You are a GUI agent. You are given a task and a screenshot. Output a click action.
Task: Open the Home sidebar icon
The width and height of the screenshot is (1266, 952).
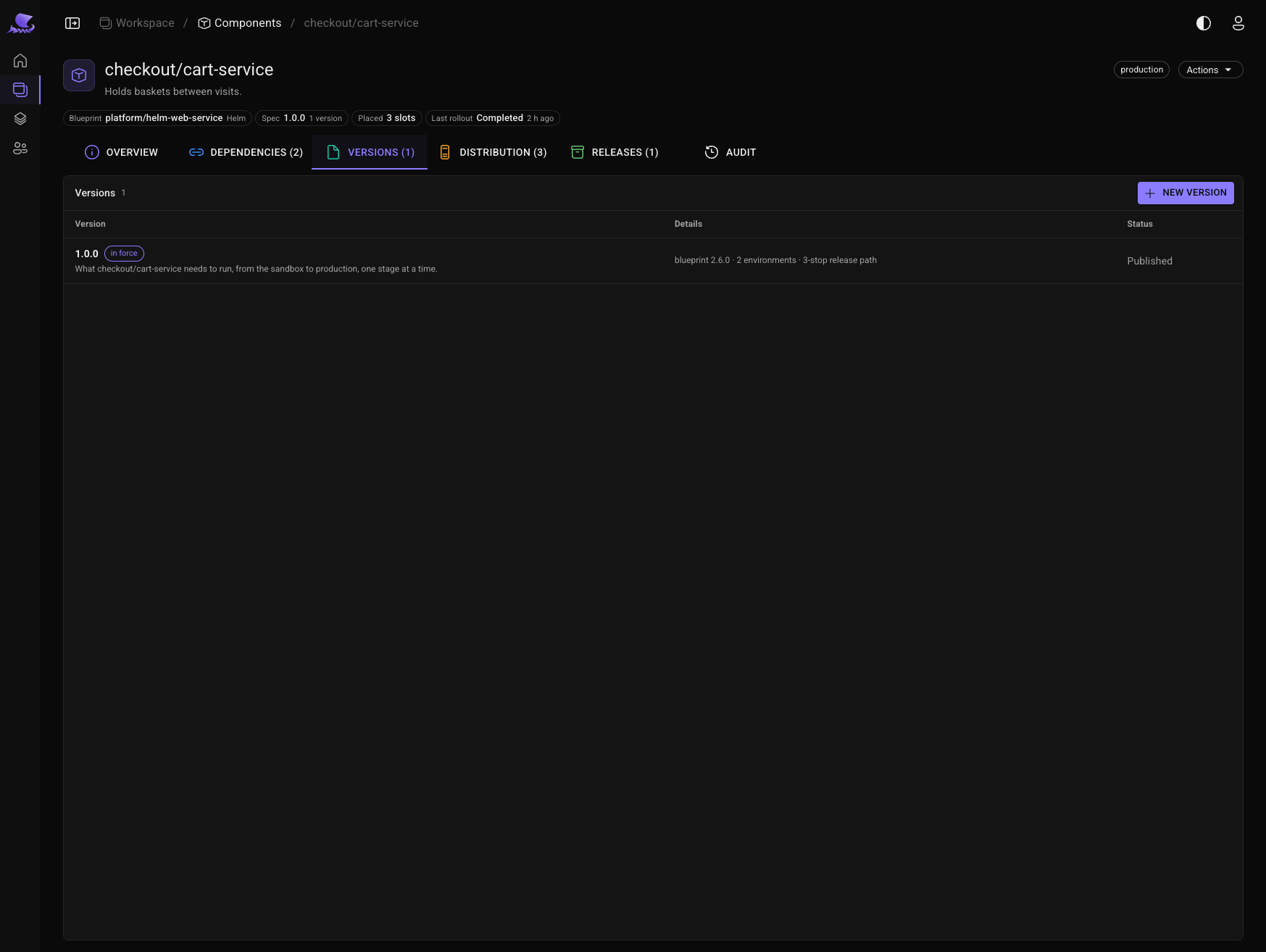click(20, 61)
